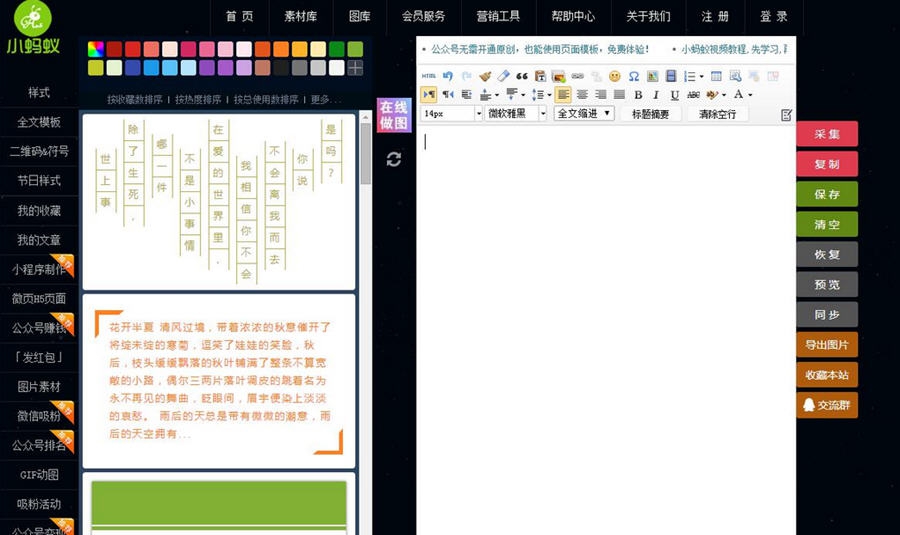Screen dimensions: 900x535
Task: Click the edit note icon at toolbar right
Action: (x=786, y=115)
